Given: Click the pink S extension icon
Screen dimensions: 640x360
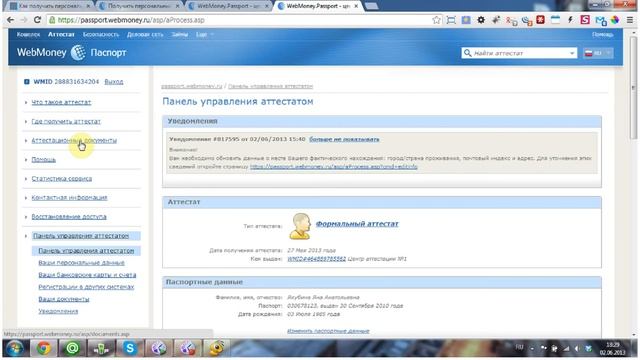Looking at the screenshot, I should (x=585, y=20).
